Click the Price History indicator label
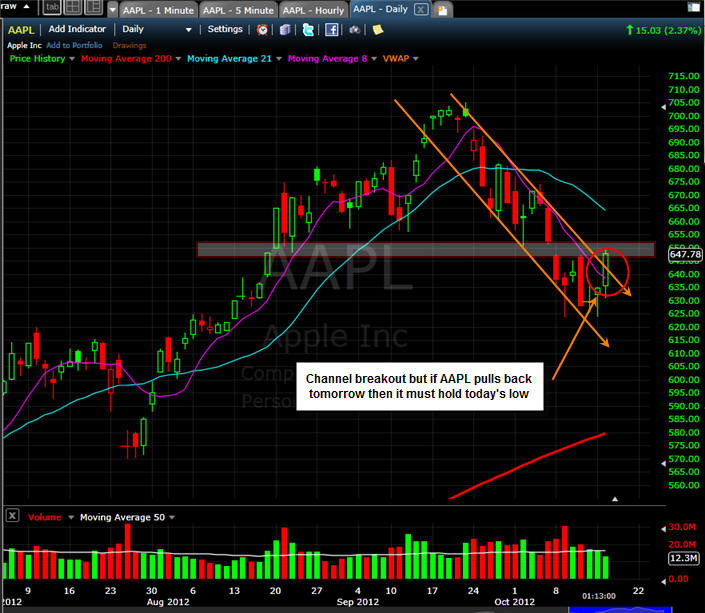Image resolution: width=705 pixels, height=613 pixels. pos(37,59)
